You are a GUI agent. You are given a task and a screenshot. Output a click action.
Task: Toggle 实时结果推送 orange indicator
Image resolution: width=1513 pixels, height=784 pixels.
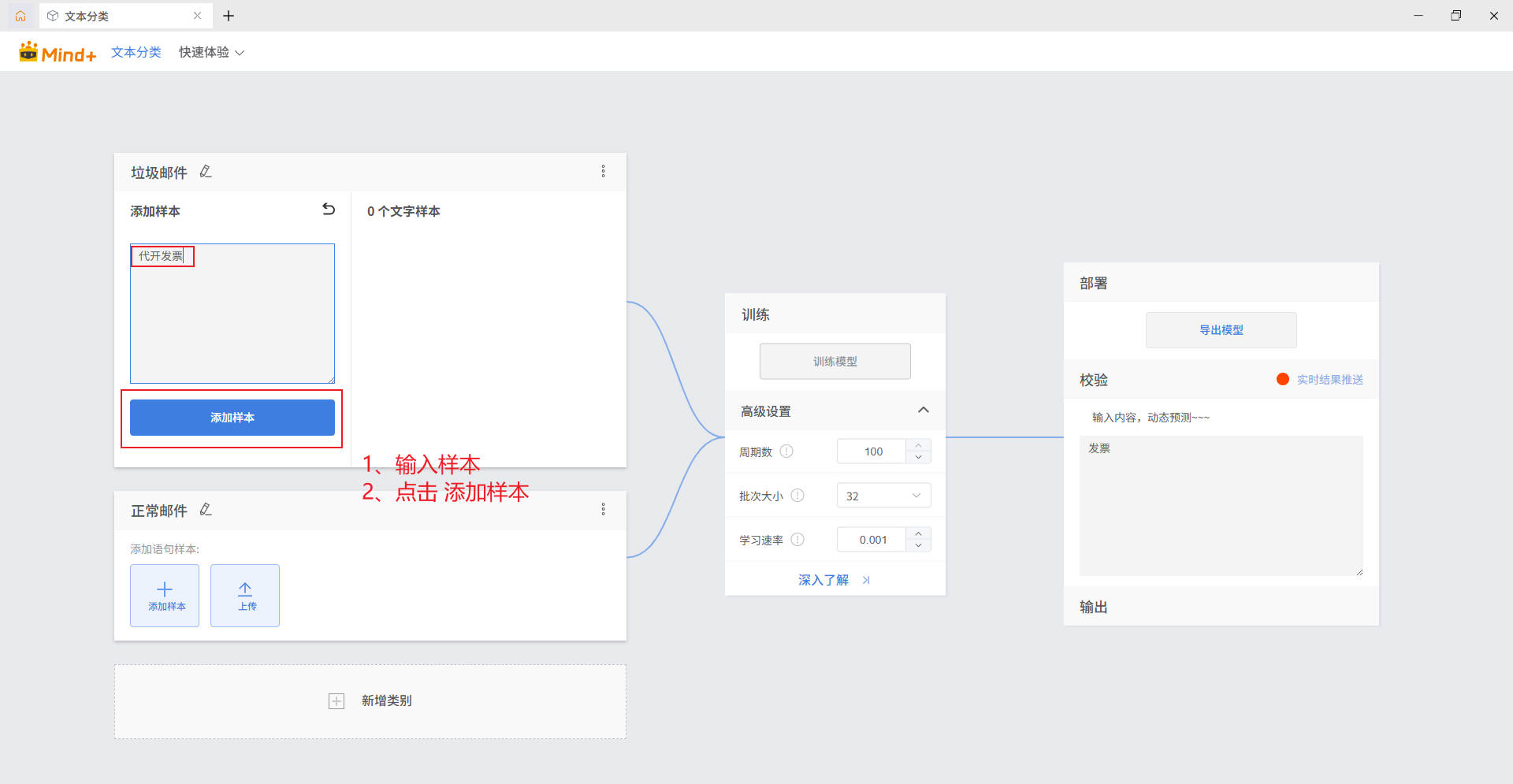(1283, 379)
